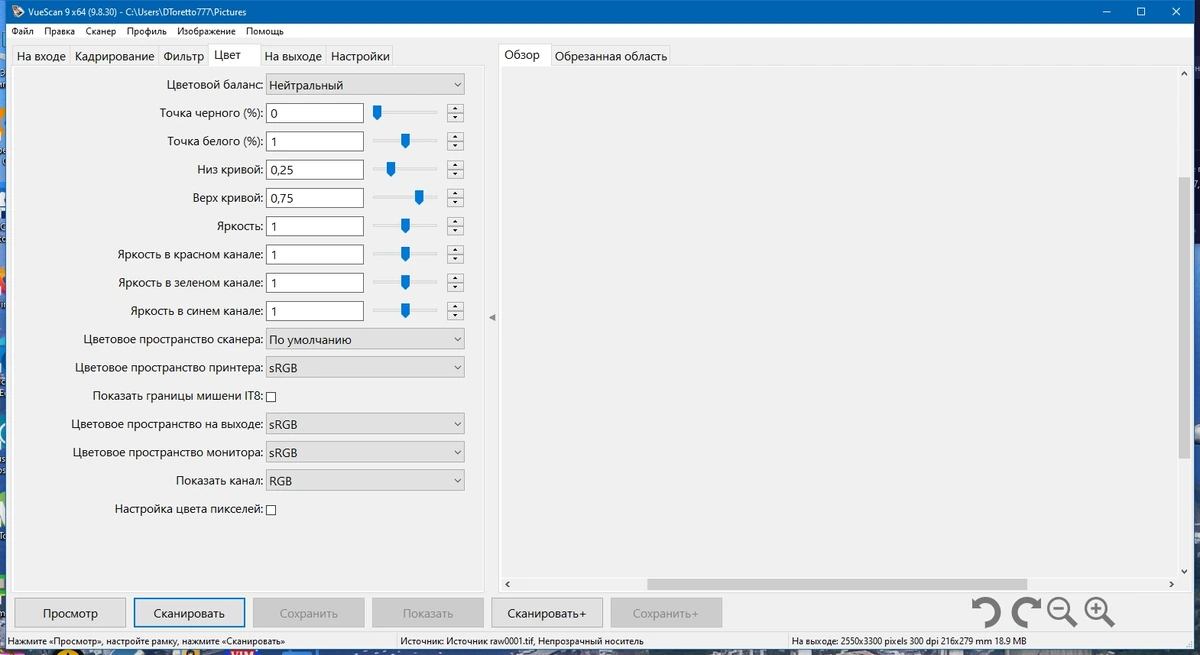
Task: Click the preview vertical scrollbar thumb
Action: click(1185, 316)
